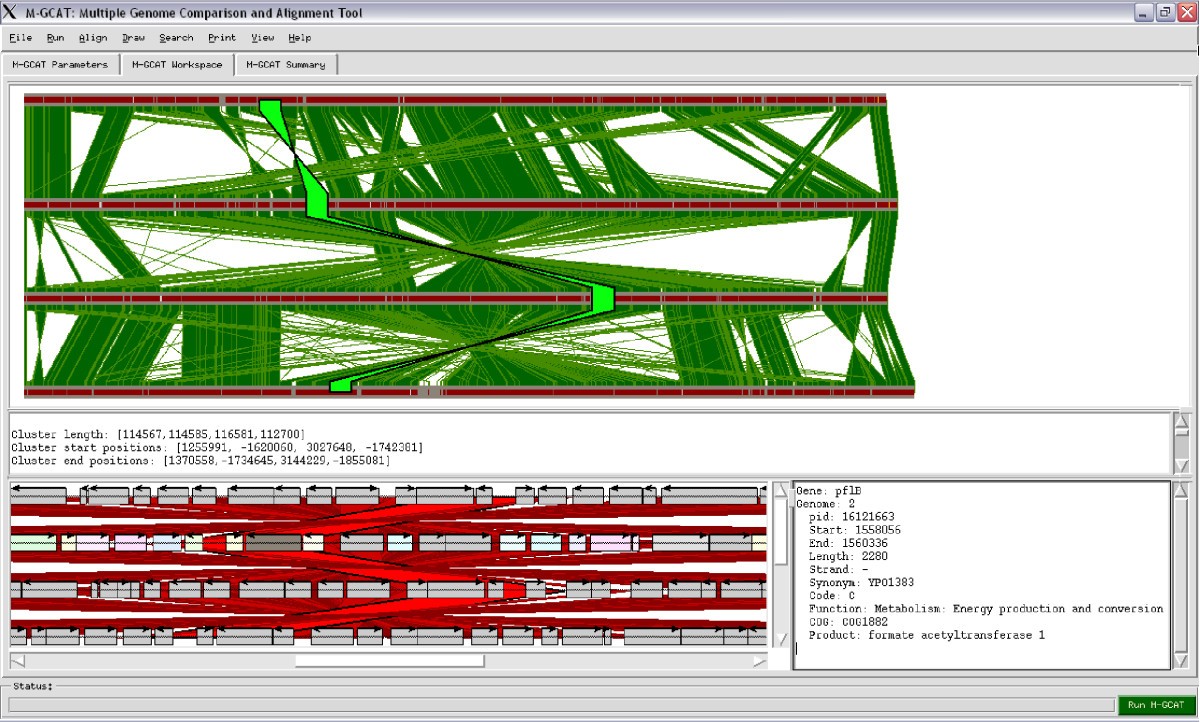Screen dimensions: 1200x722
Task: Click scroll-left arrow under gene annotation view
Action: [x=17, y=661]
